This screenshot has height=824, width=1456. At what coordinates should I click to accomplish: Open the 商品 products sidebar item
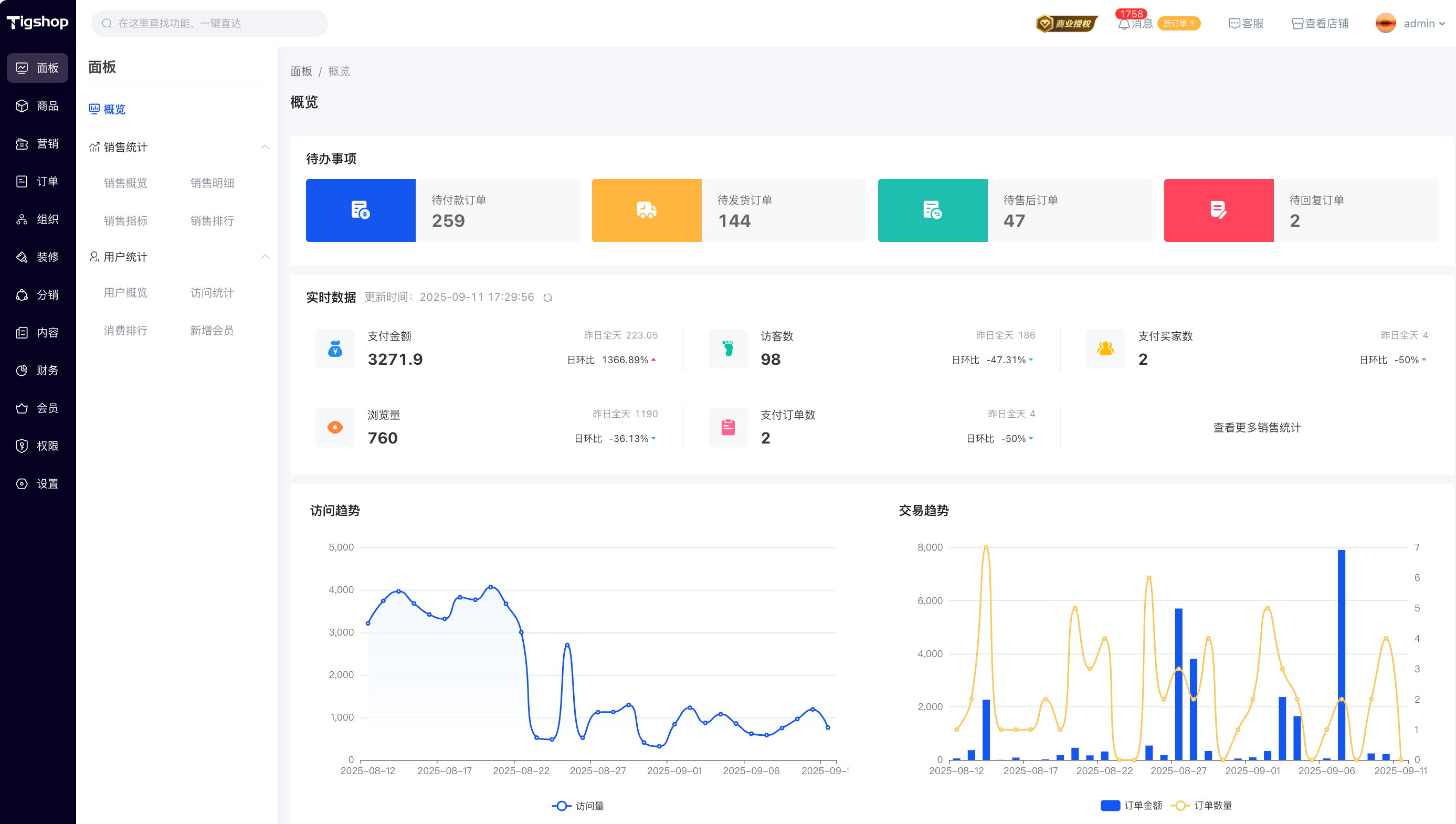(x=37, y=106)
